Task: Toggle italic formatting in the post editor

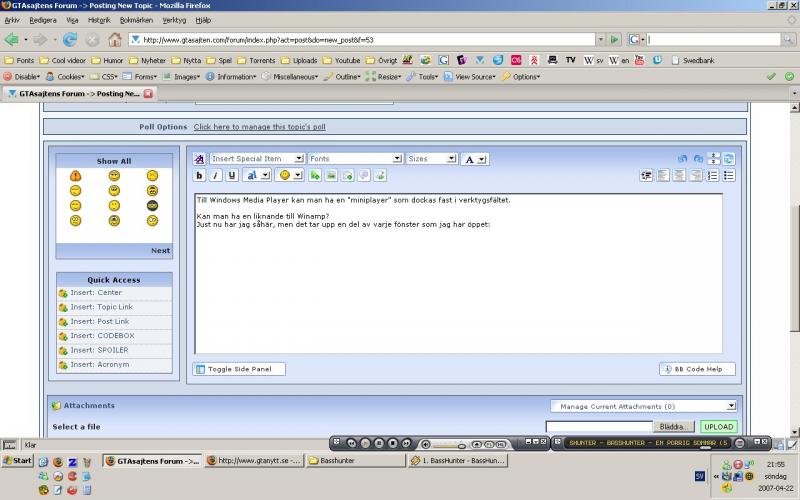Action: click(215, 176)
